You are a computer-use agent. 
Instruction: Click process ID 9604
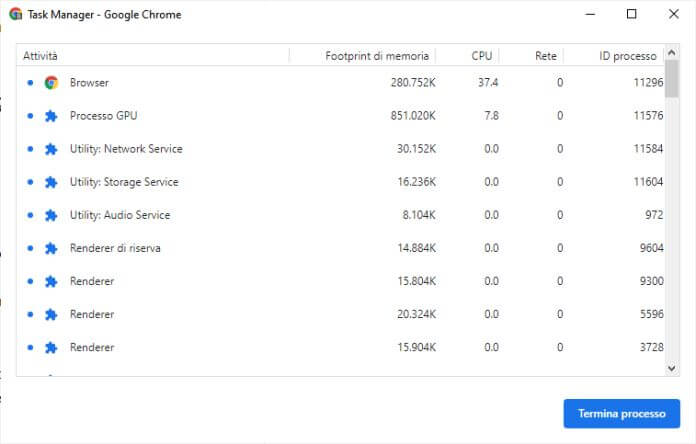(x=652, y=248)
